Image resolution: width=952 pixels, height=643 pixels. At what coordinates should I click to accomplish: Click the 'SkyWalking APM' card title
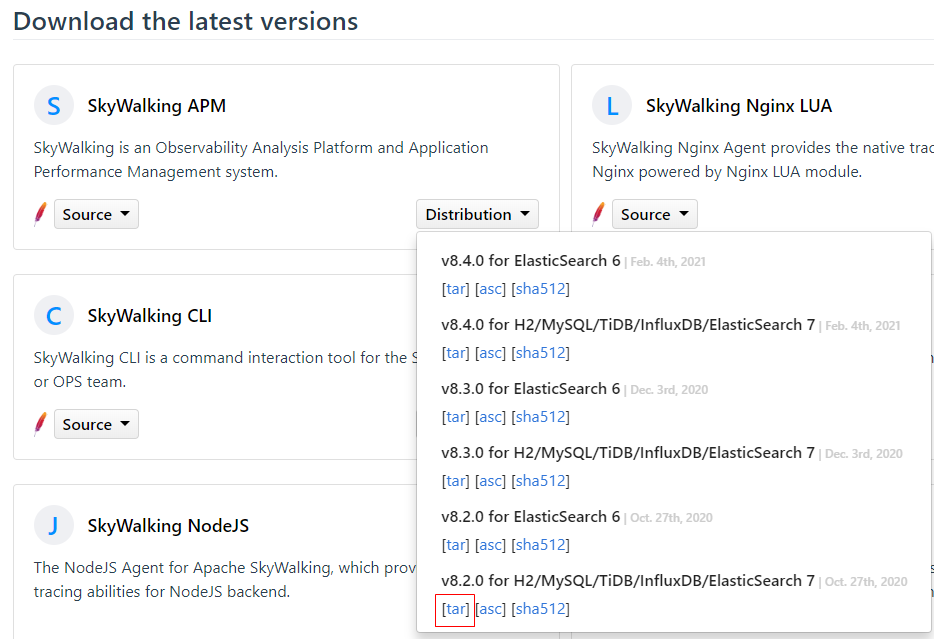(x=157, y=106)
